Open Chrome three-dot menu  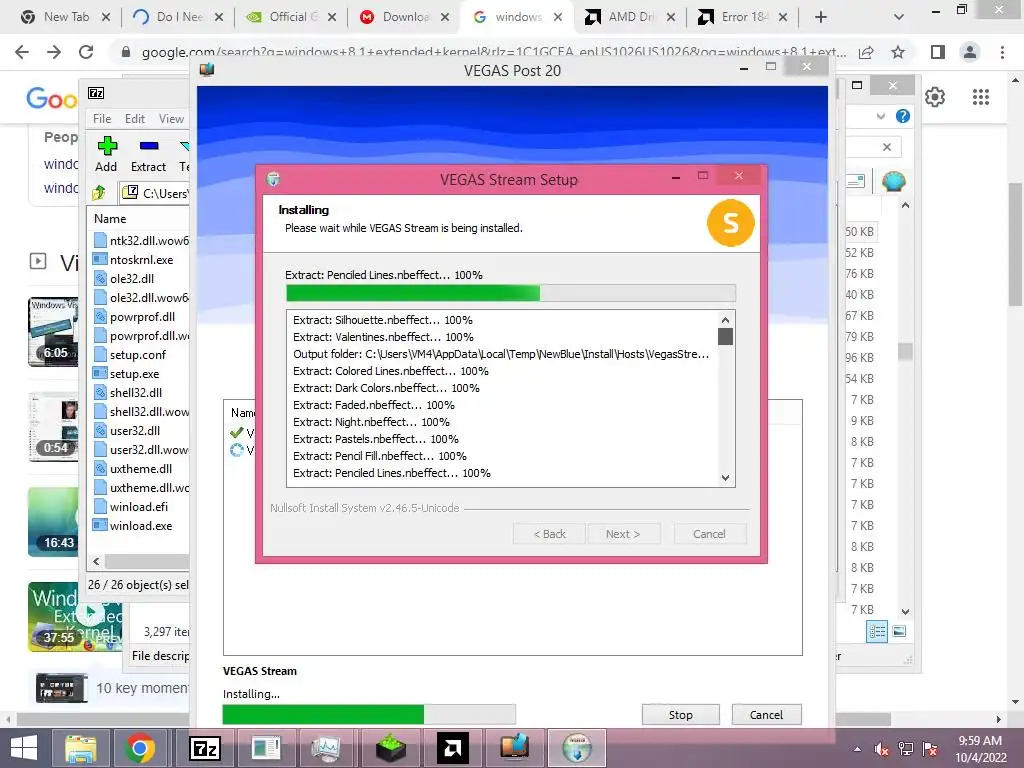click(1002, 52)
